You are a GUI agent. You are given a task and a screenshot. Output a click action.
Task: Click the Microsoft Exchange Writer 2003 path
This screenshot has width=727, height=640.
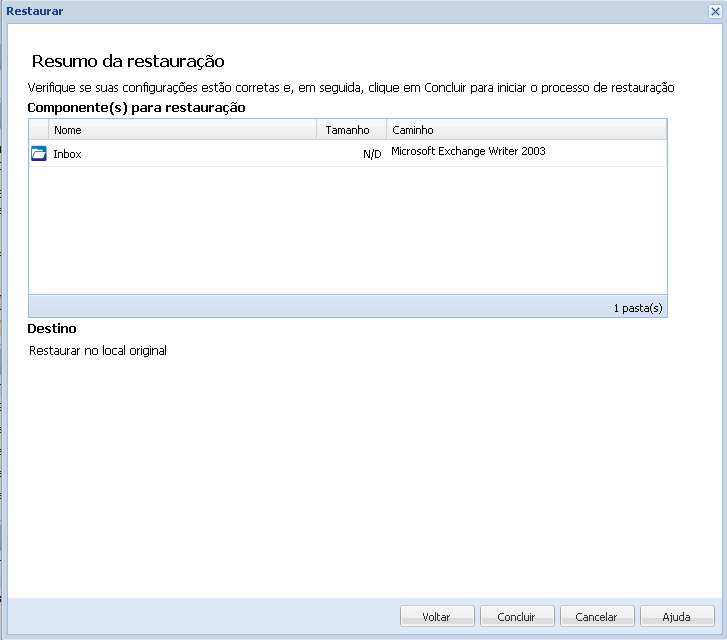(x=468, y=152)
